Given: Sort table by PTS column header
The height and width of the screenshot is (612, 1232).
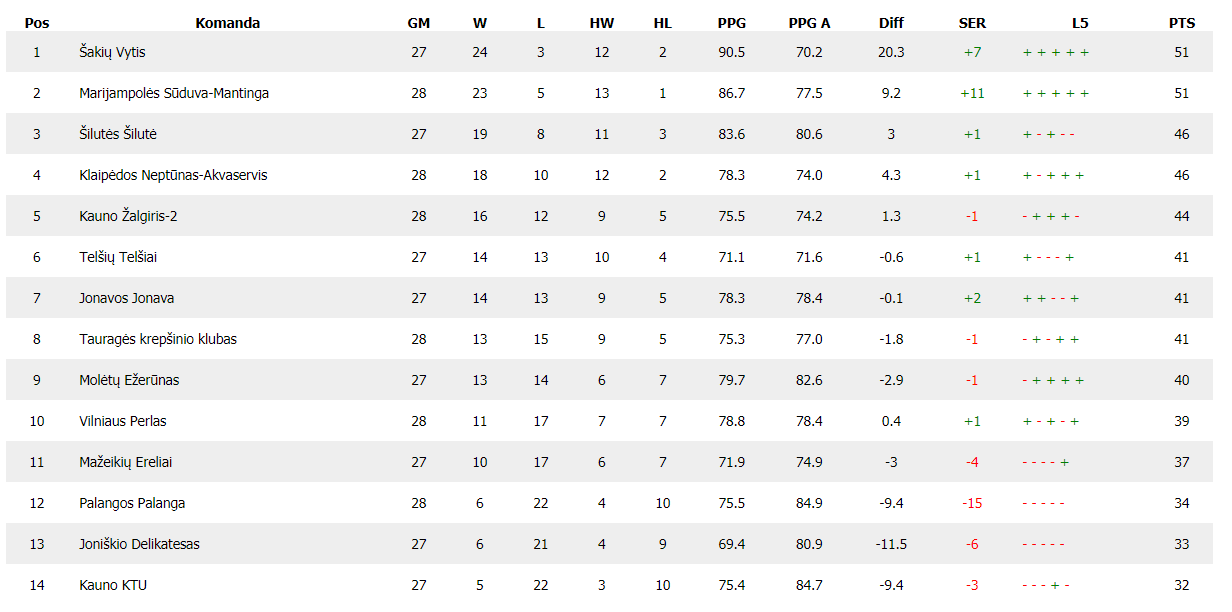Looking at the screenshot, I should pyautogui.click(x=1182, y=23).
